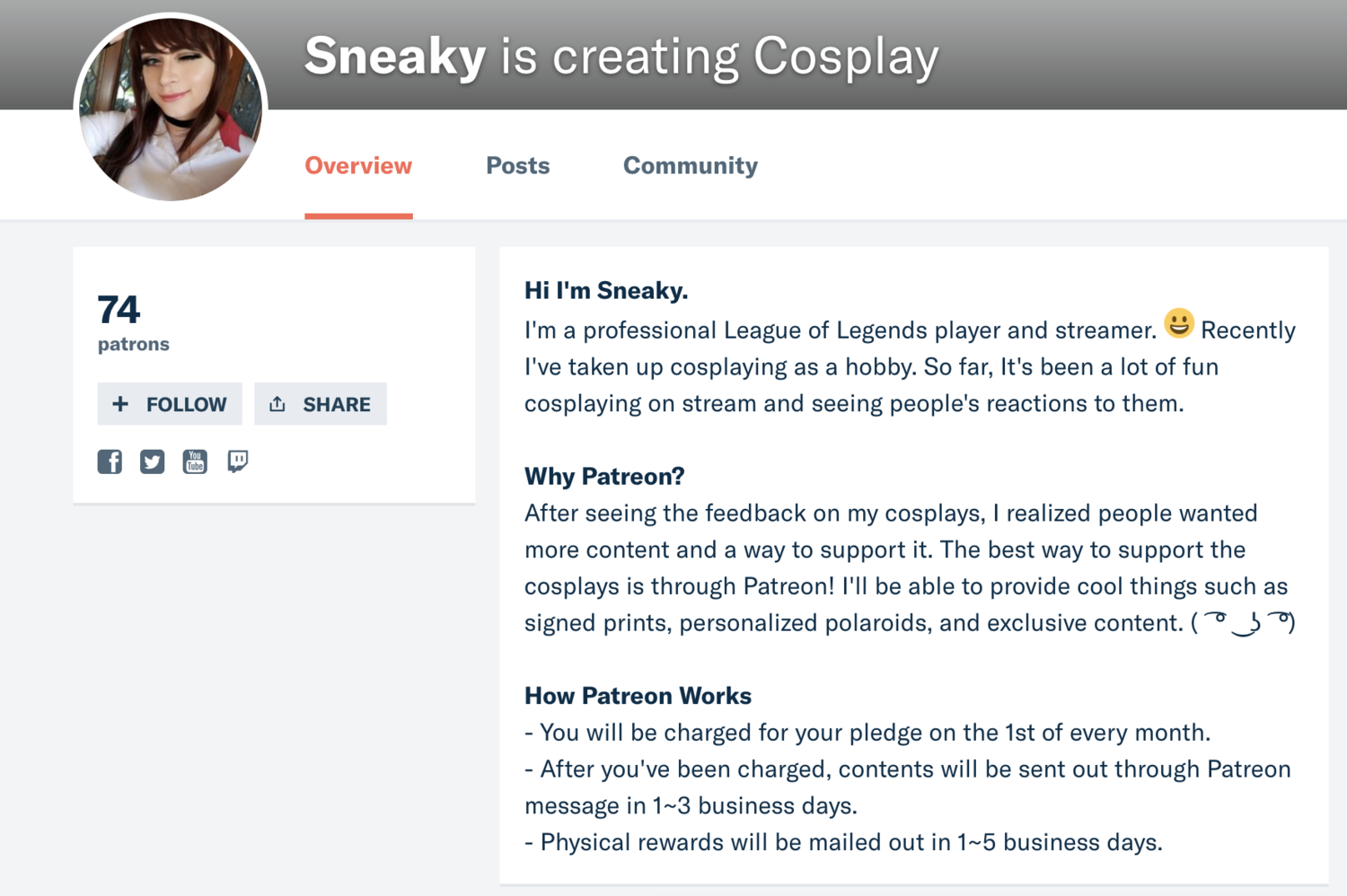Click the "Hi I'm Sneaky." heading

point(606,291)
